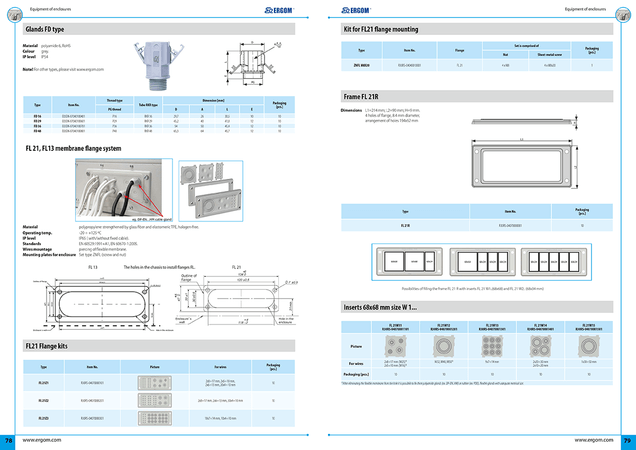
Task: Click the 'IP level' label under Glands FD type
Action: click(x=29, y=57)
